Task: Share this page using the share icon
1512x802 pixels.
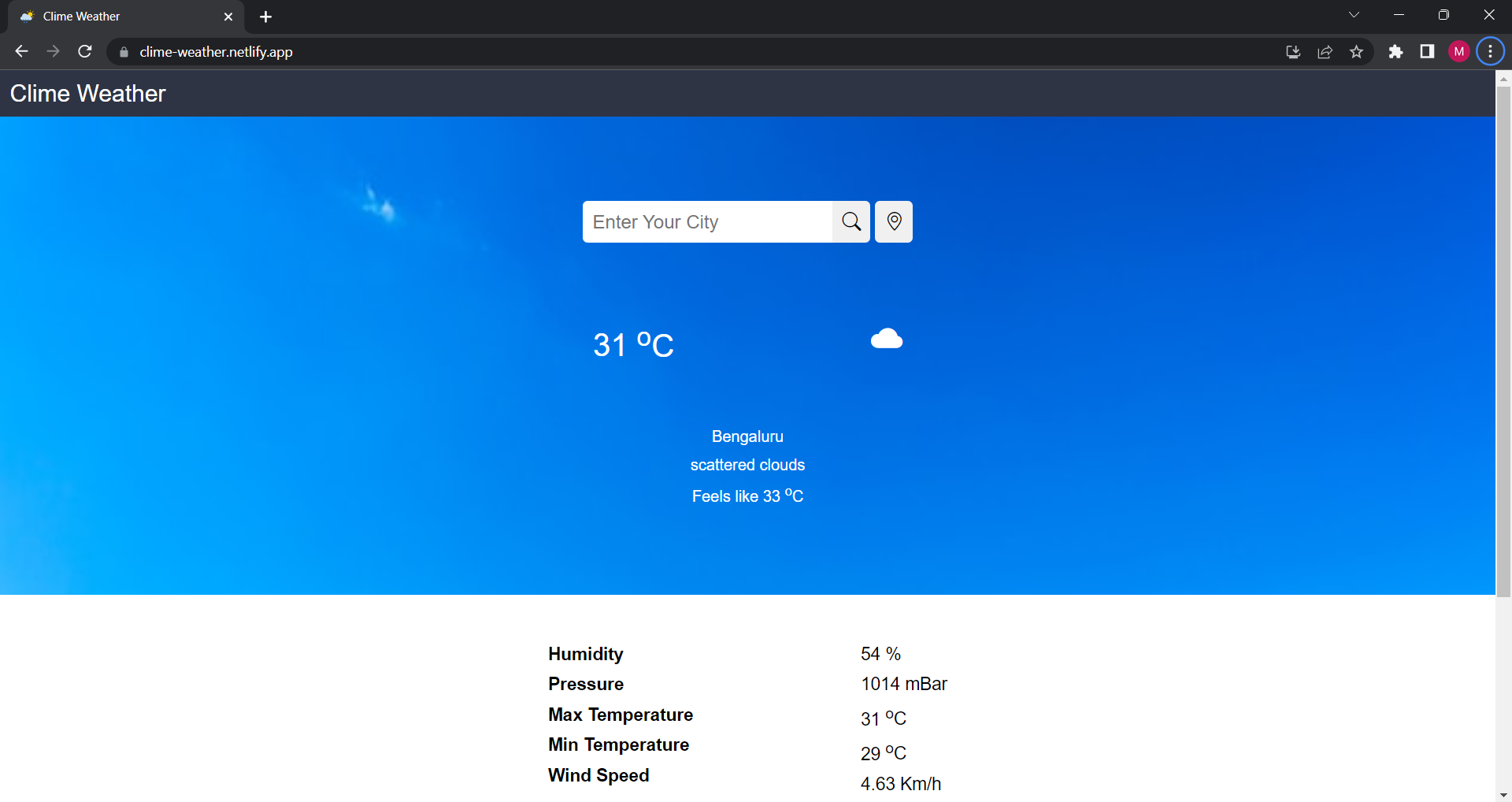Action: click(1325, 51)
